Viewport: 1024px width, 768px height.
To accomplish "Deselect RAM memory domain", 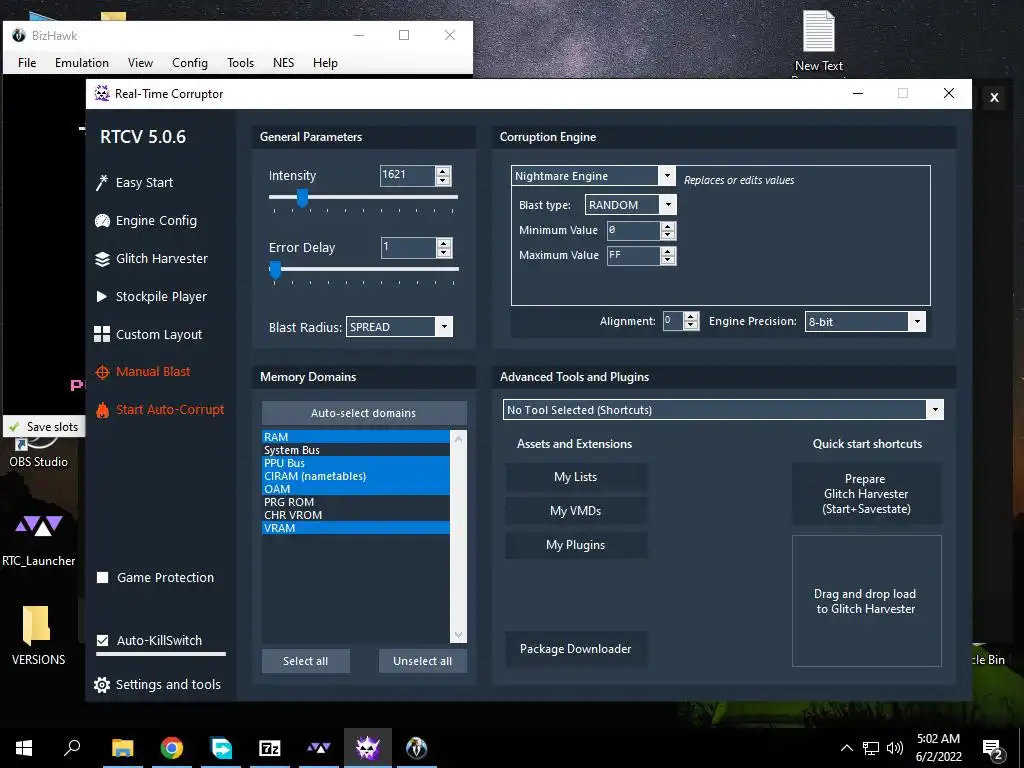I will 356,437.
